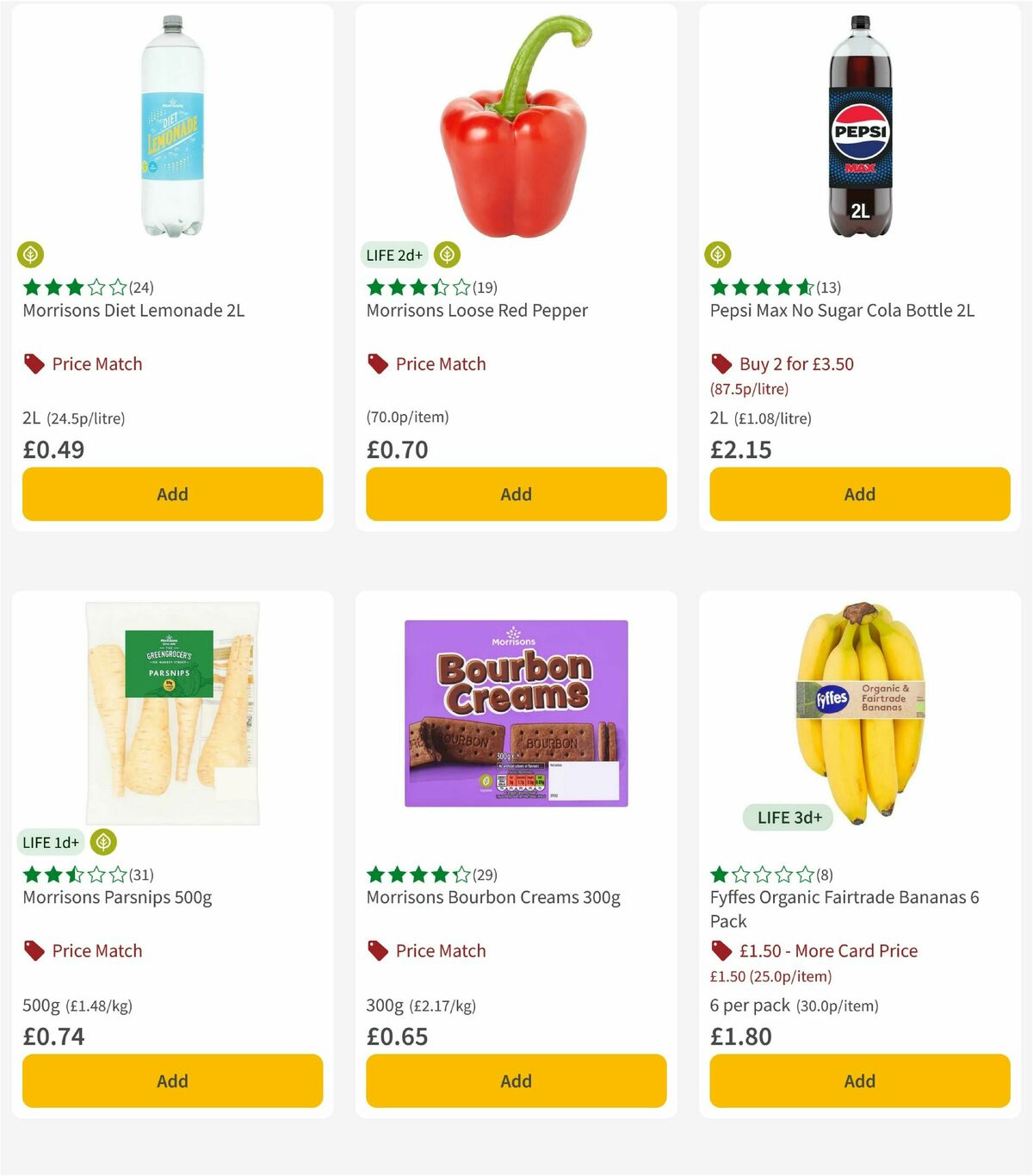Click the leaf icon next to Parsnips LIFE badge
This screenshot has height=1176, width=1033.
104,842
